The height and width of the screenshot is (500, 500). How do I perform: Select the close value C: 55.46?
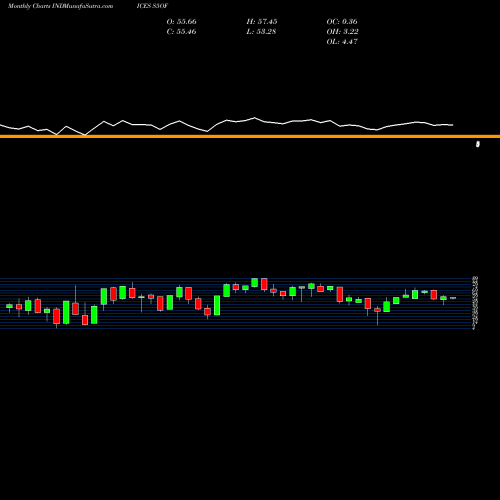pos(181,32)
